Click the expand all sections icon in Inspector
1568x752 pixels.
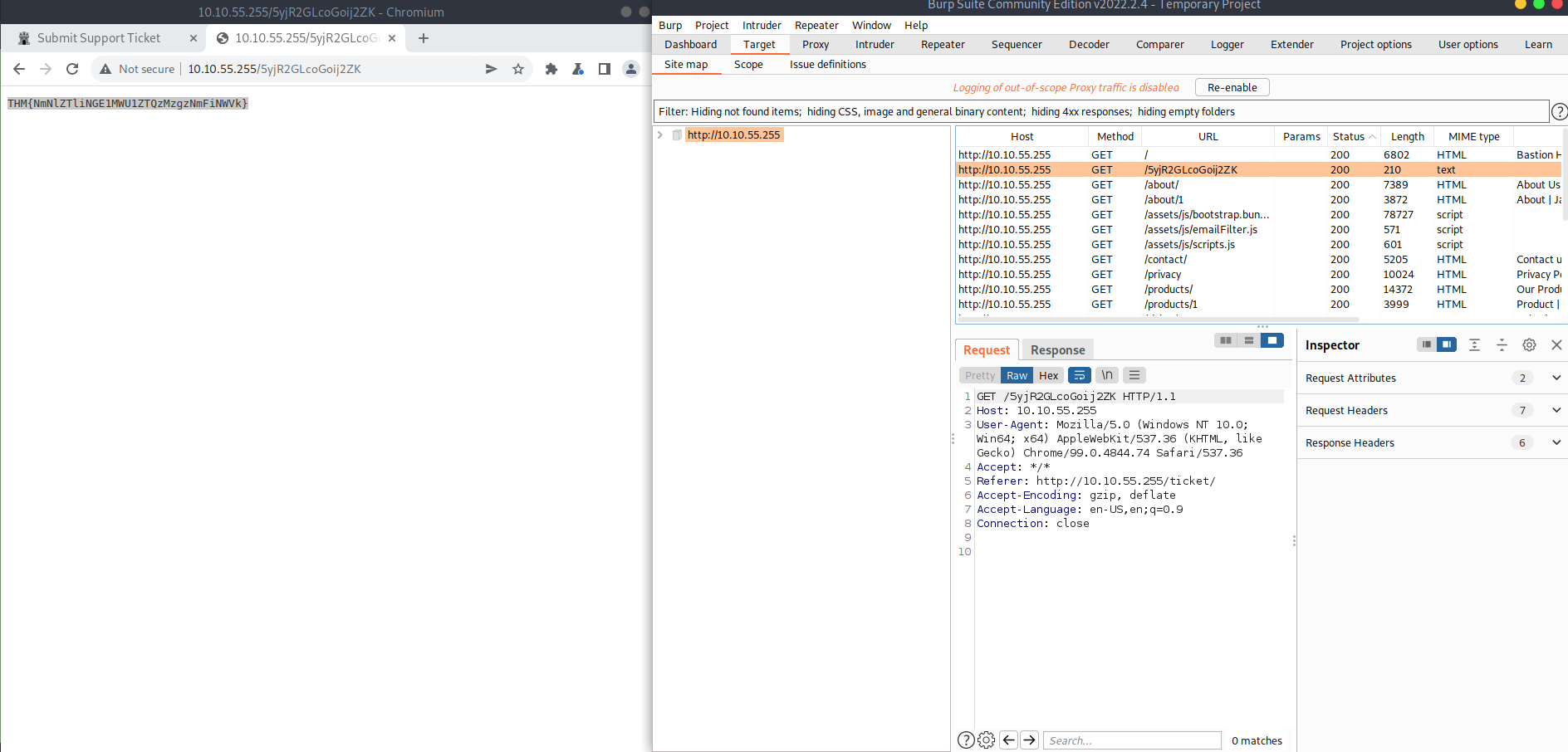tap(1474, 345)
